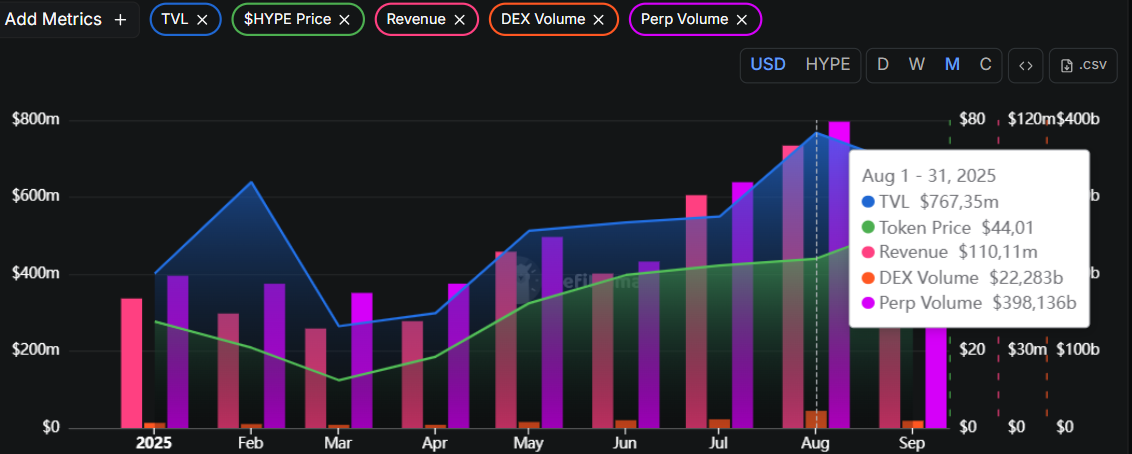Screen dimensions: 1132x454
Task: Download chart data as .csv
Action: pos(1083,65)
